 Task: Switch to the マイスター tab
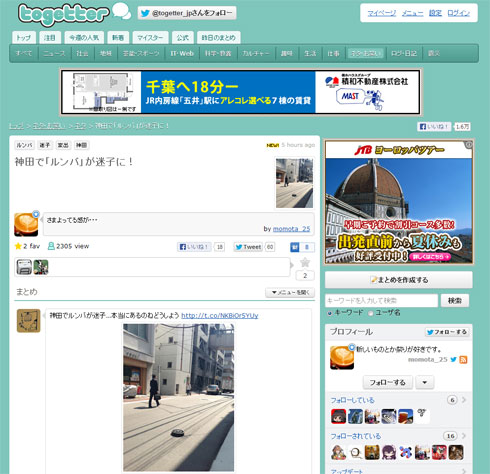pos(150,38)
